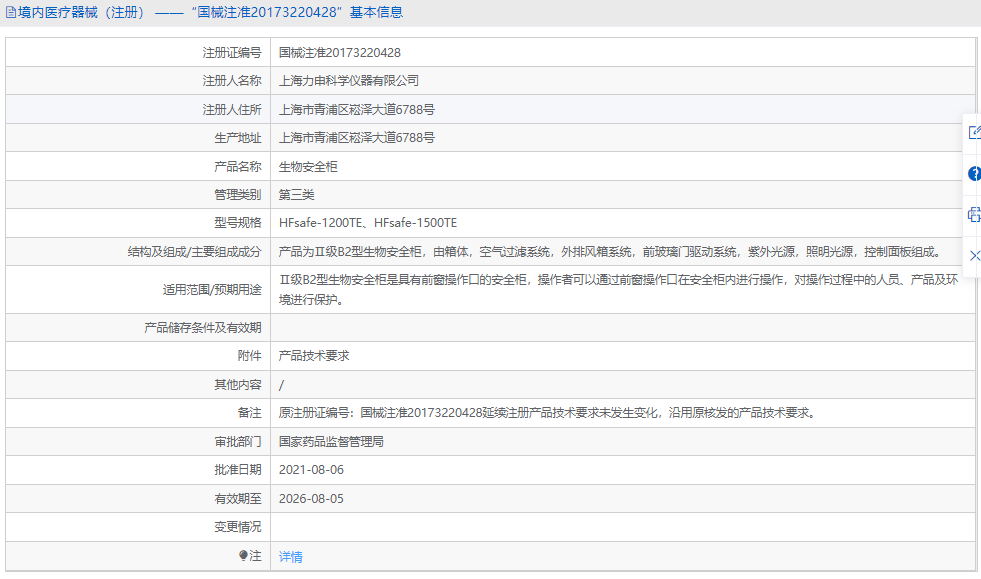Click the question-mark help icon on the right
Screen dimensions: 981x579
(973, 173)
